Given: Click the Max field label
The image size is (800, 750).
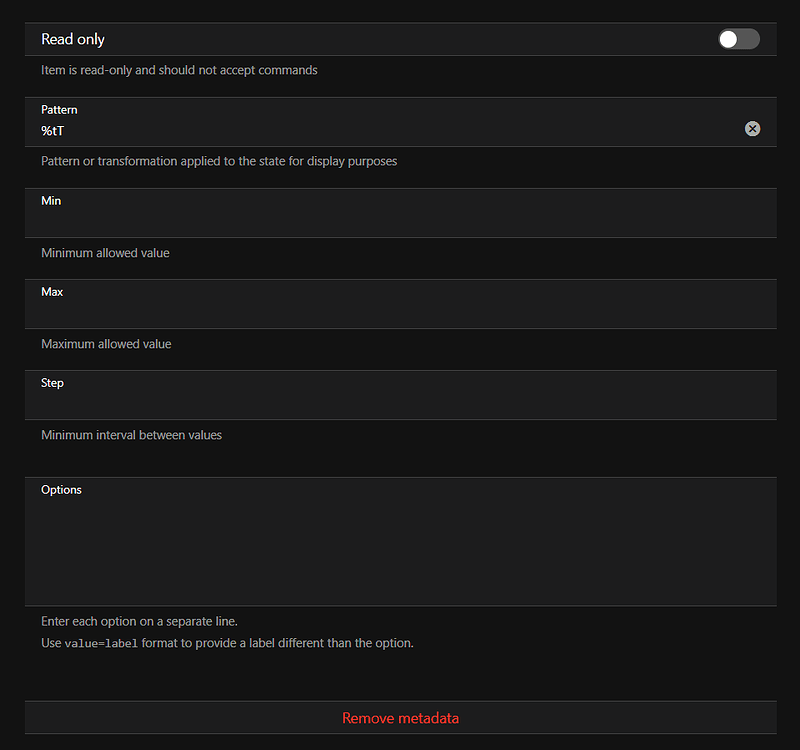Looking at the screenshot, I should tap(52, 292).
